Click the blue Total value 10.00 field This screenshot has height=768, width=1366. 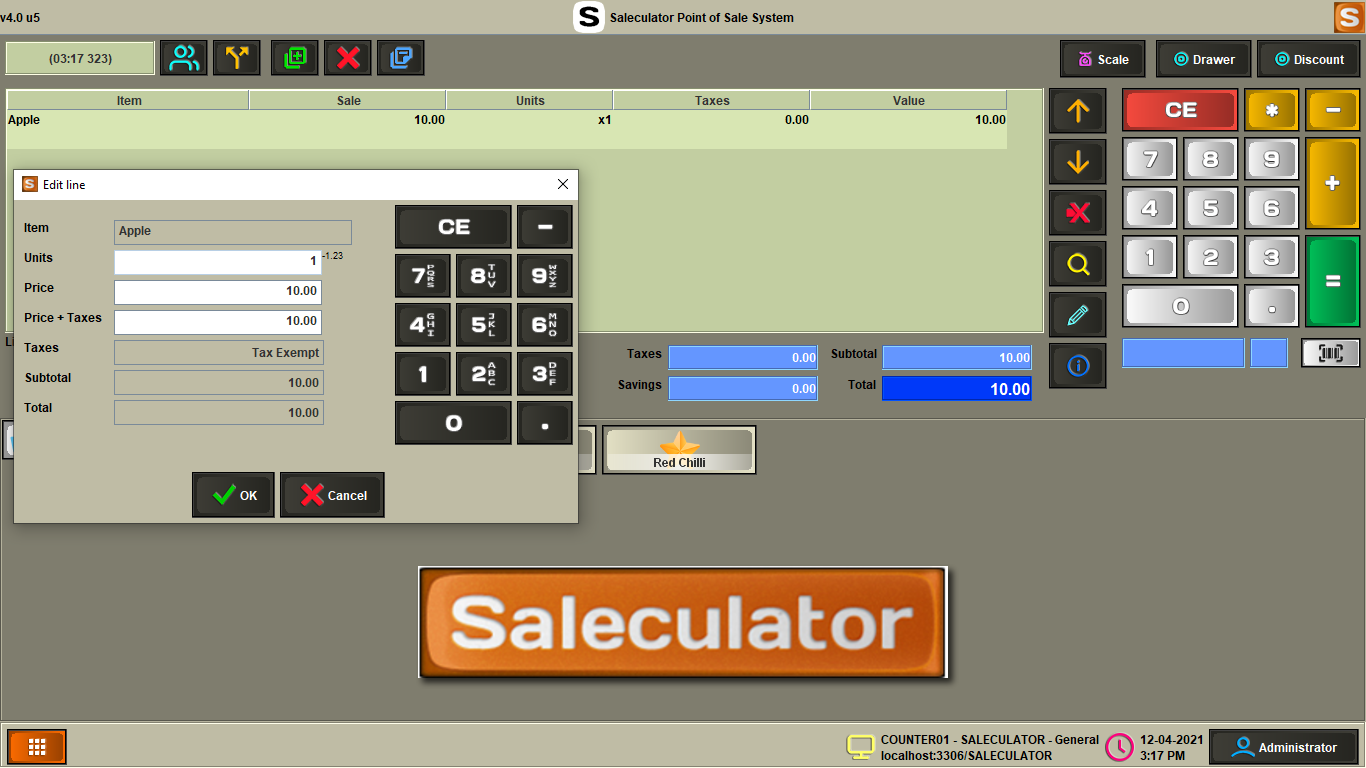pos(956,389)
